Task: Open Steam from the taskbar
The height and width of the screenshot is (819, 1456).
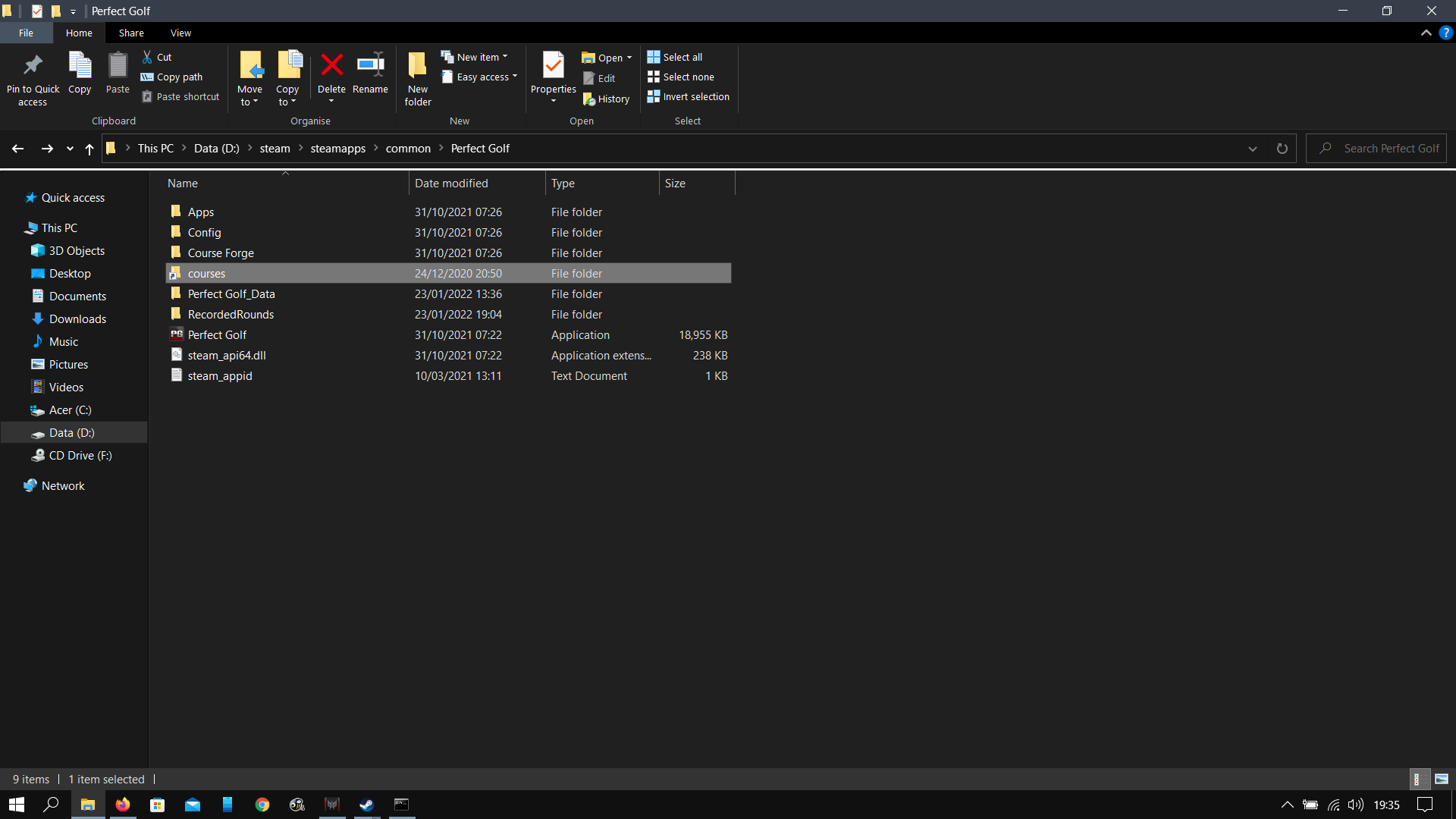Action: pos(367,805)
